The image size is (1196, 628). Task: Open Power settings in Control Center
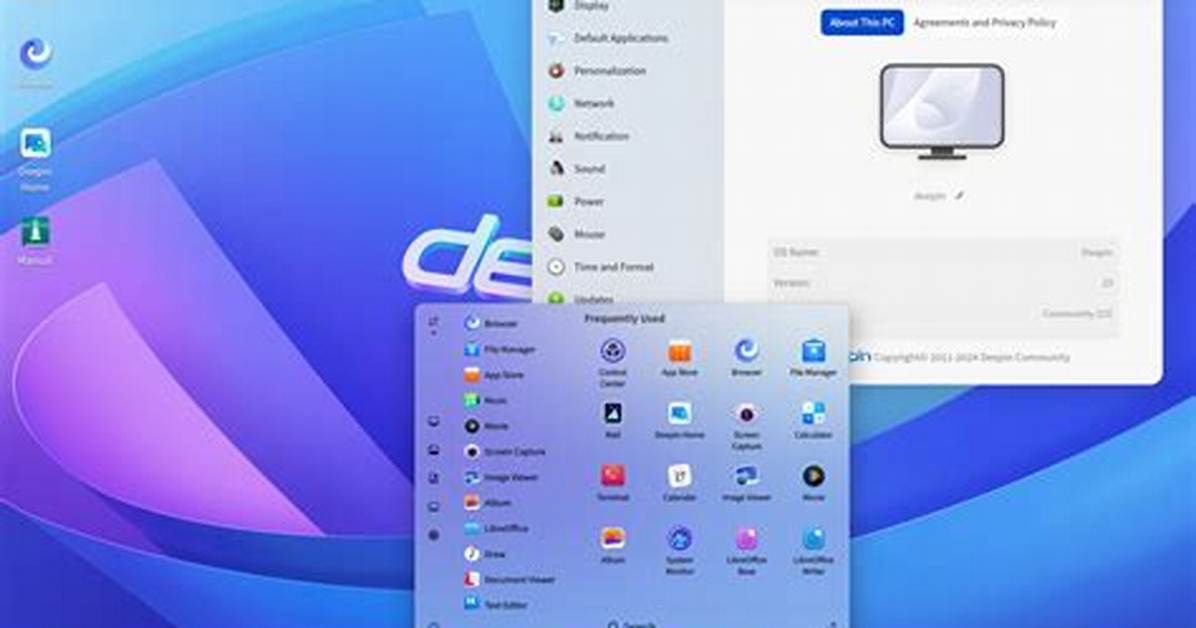click(576, 201)
